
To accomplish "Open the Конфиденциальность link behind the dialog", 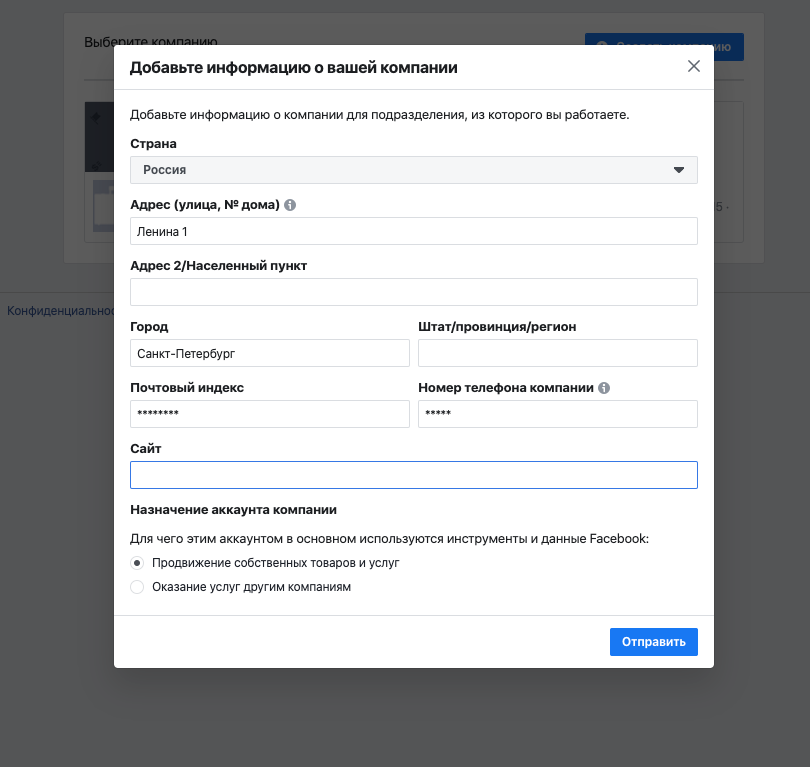I will pos(60,310).
